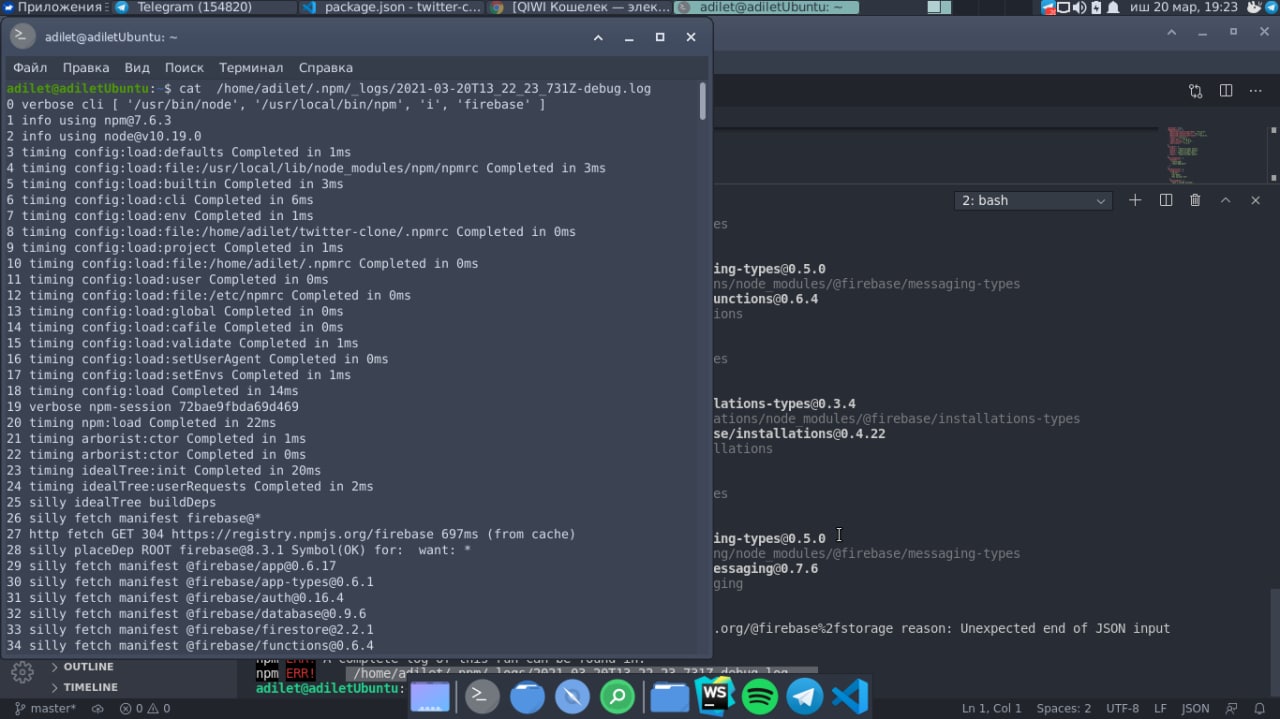Switch to adilet@adiletUbuntu taskbar window
The image size is (1280, 719).
[x=767, y=7]
